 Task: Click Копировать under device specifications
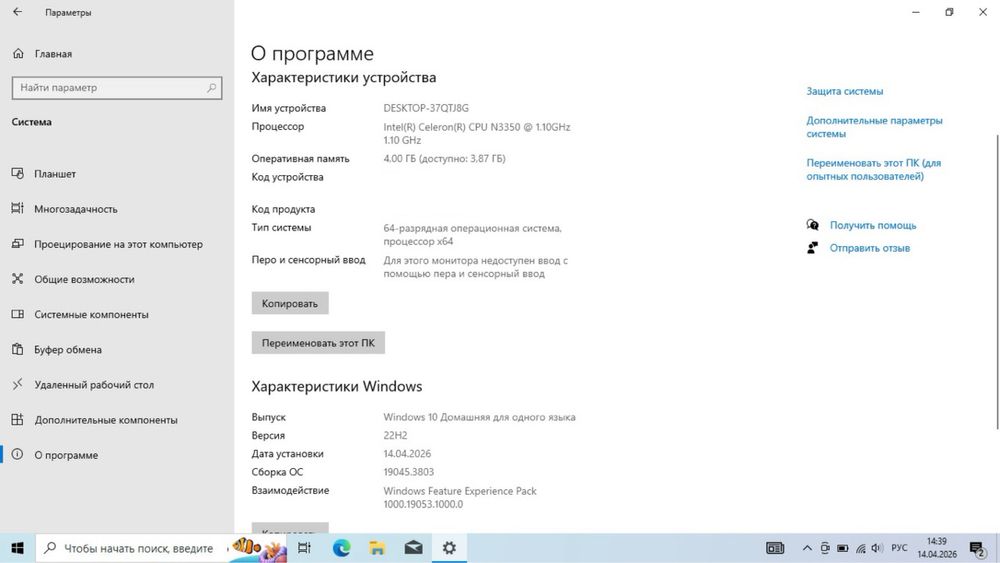(x=290, y=303)
